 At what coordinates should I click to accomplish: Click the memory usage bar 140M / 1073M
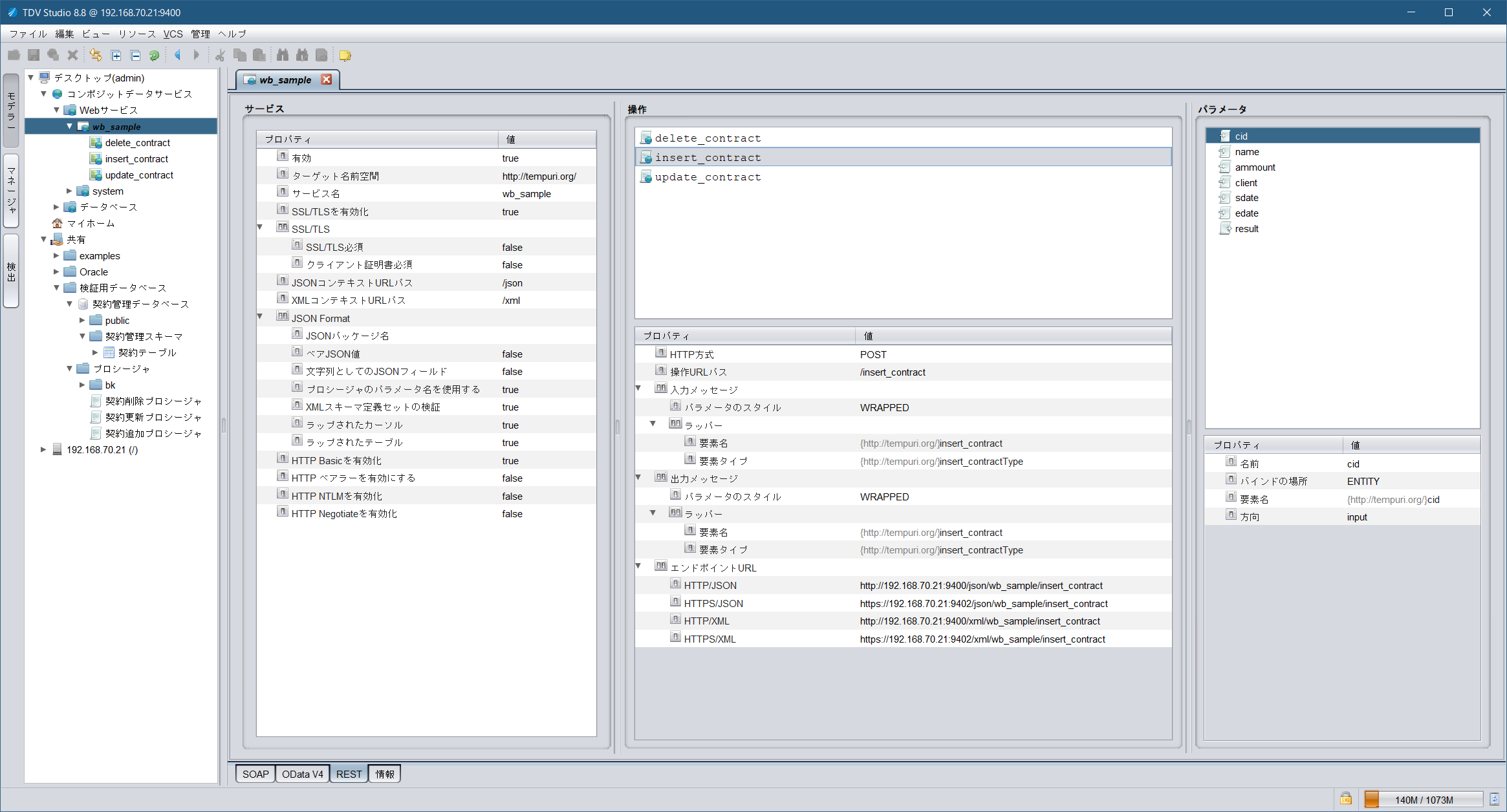[1423, 799]
